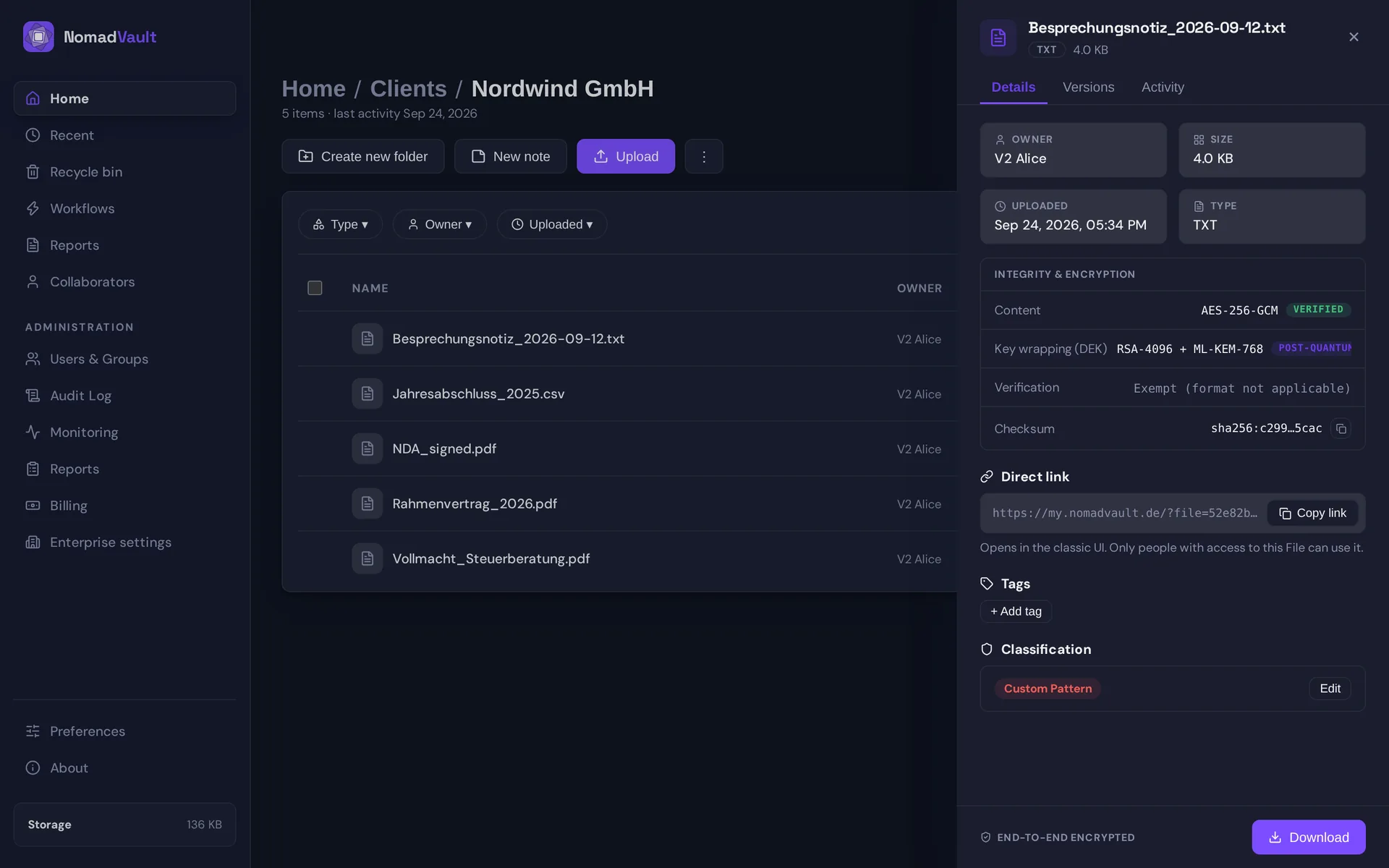This screenshot has width=1389, height=868.
Task: Copy the sha256 checksum icon
Action: [1341, 428]
